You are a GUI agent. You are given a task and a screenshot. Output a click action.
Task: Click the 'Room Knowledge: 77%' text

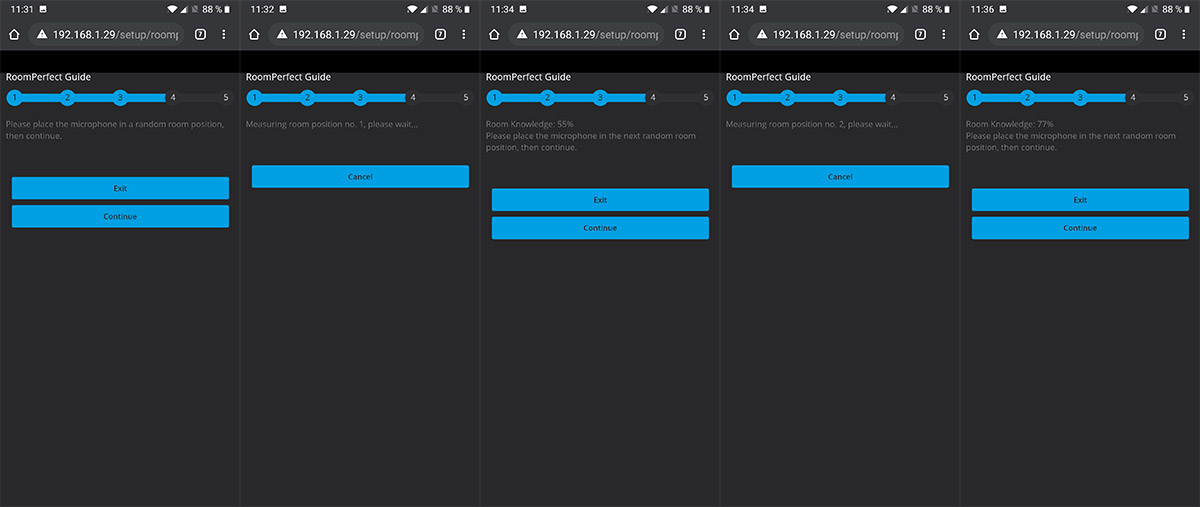1009,124
